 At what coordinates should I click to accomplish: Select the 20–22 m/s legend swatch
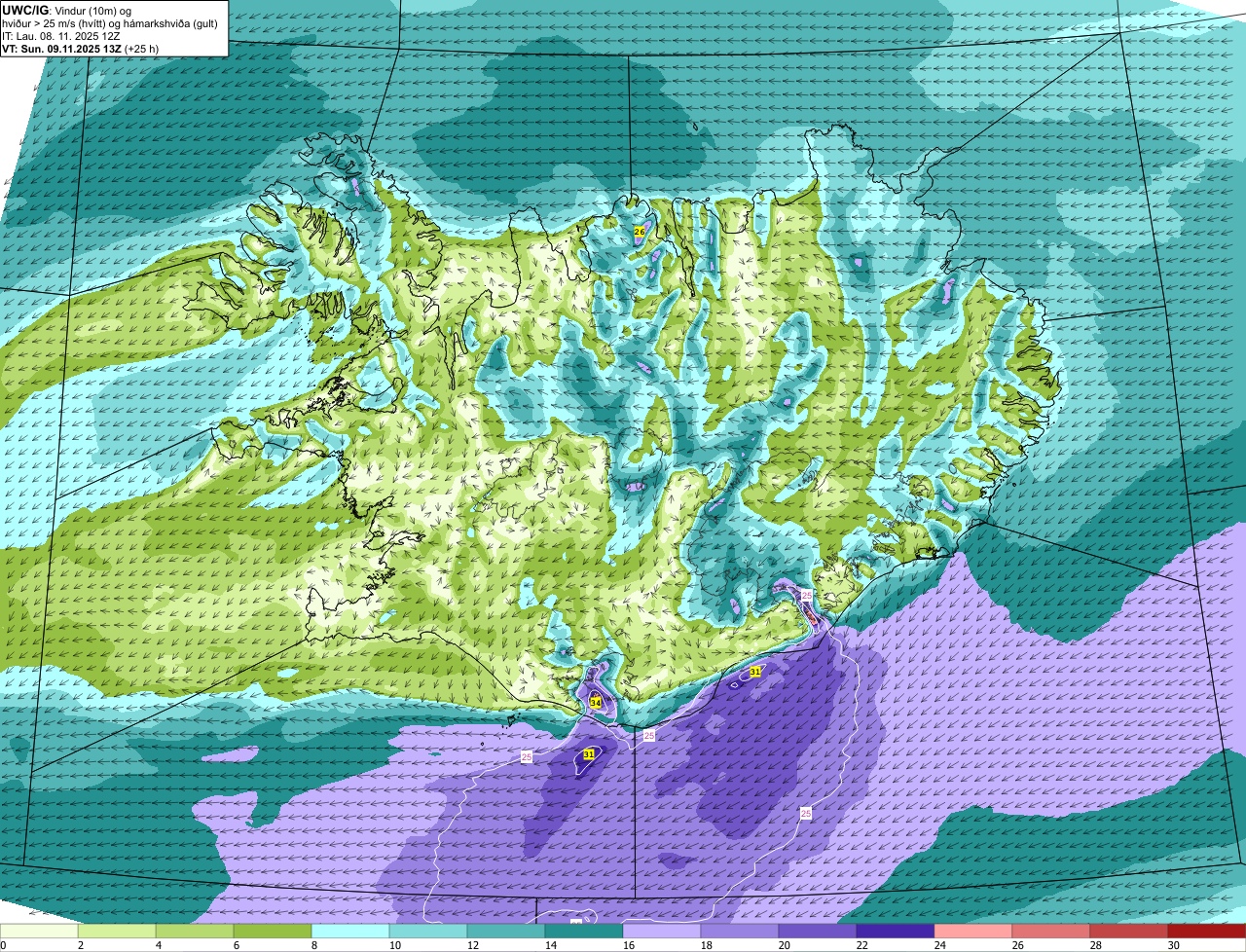(x=818, y=932)
